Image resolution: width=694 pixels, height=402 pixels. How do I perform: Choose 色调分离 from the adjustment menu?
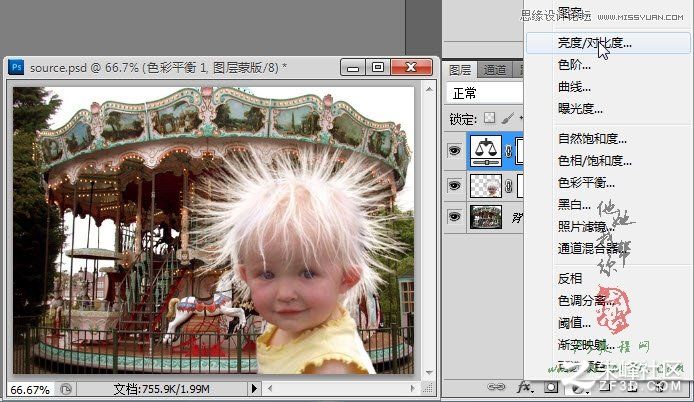(586, 301)
